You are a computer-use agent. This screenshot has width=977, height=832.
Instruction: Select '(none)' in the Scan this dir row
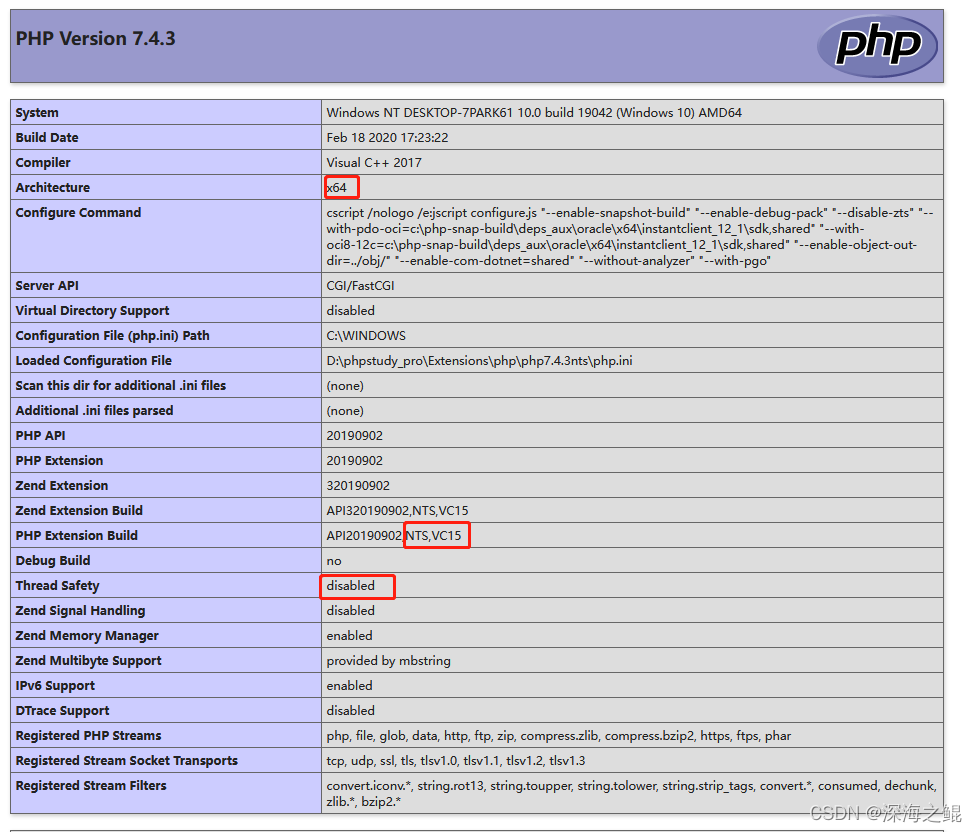pyautogui.click(x=345, y=386)
